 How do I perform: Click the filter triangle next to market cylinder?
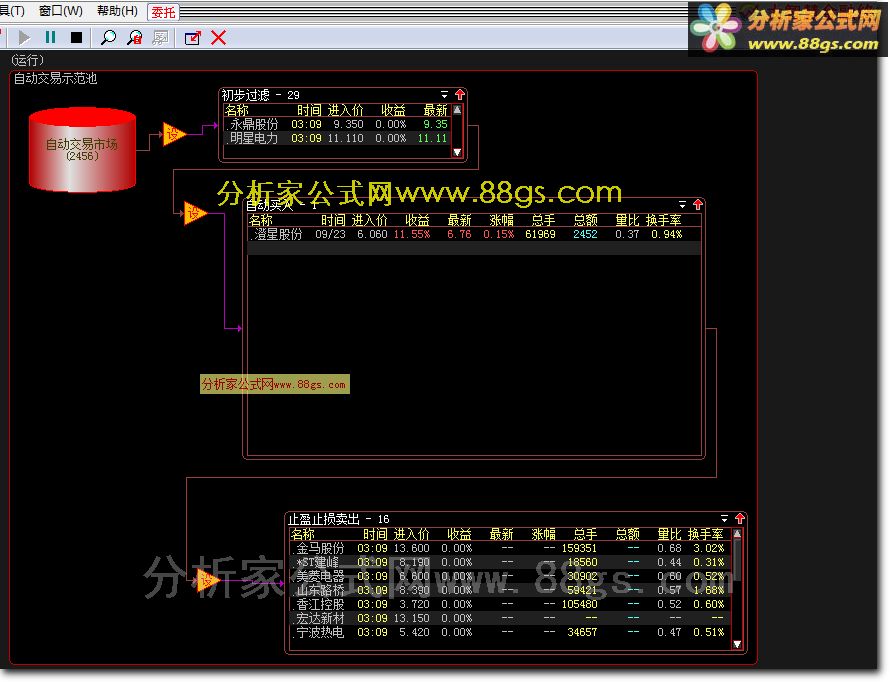(174, 134)
